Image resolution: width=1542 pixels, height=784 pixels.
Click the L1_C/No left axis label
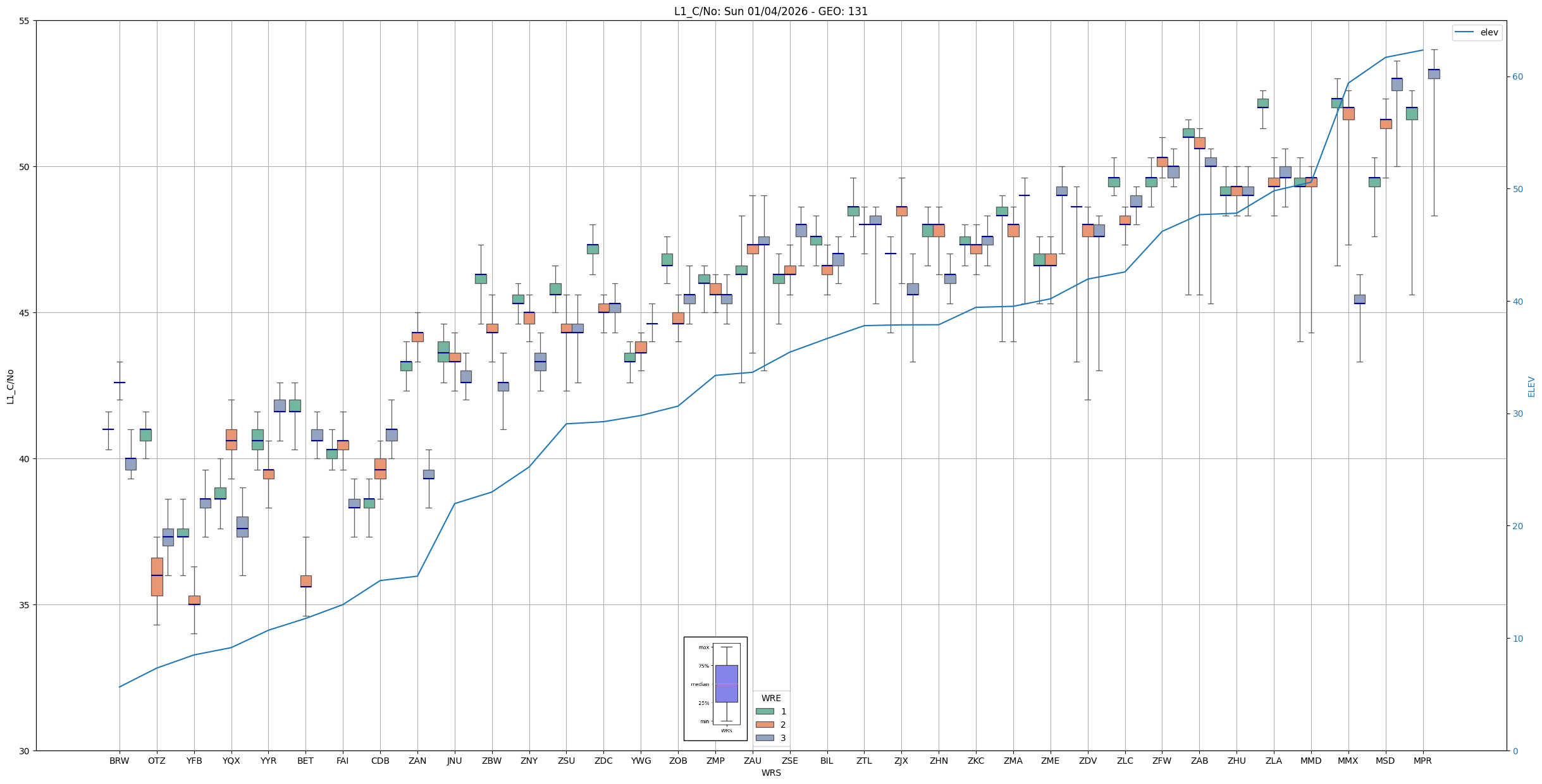10,386
